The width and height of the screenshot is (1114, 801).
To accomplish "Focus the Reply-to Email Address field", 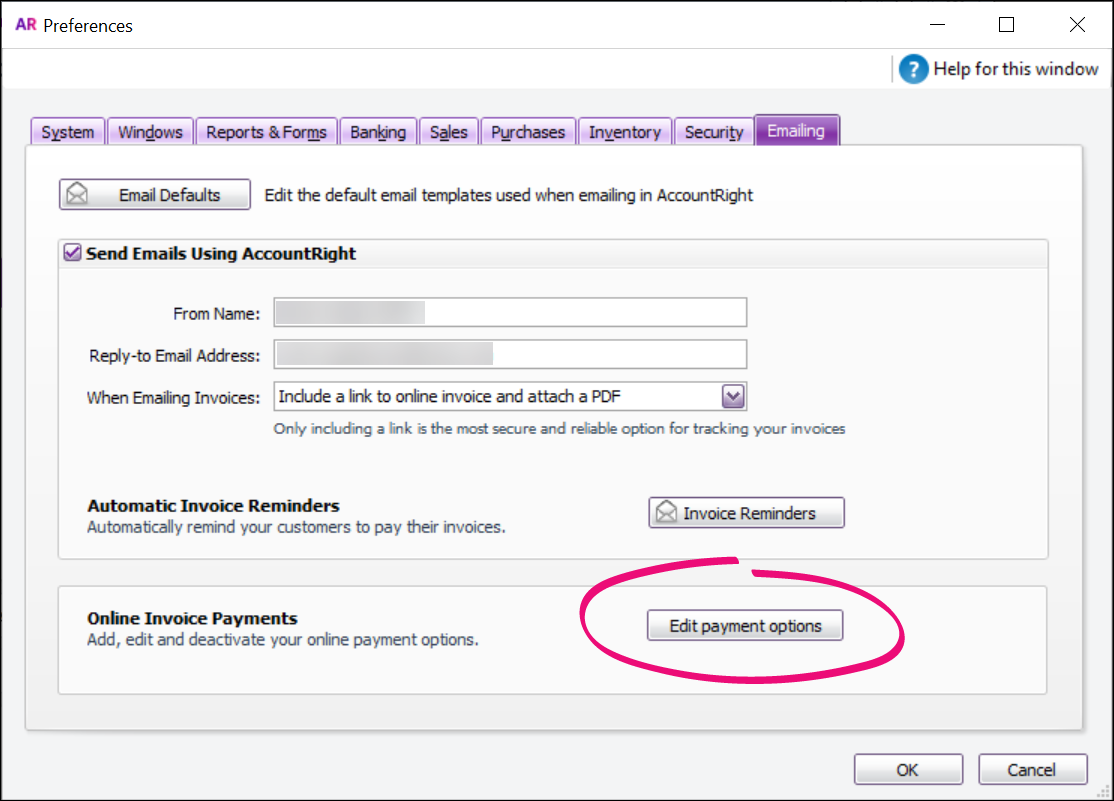I will 510,354.
